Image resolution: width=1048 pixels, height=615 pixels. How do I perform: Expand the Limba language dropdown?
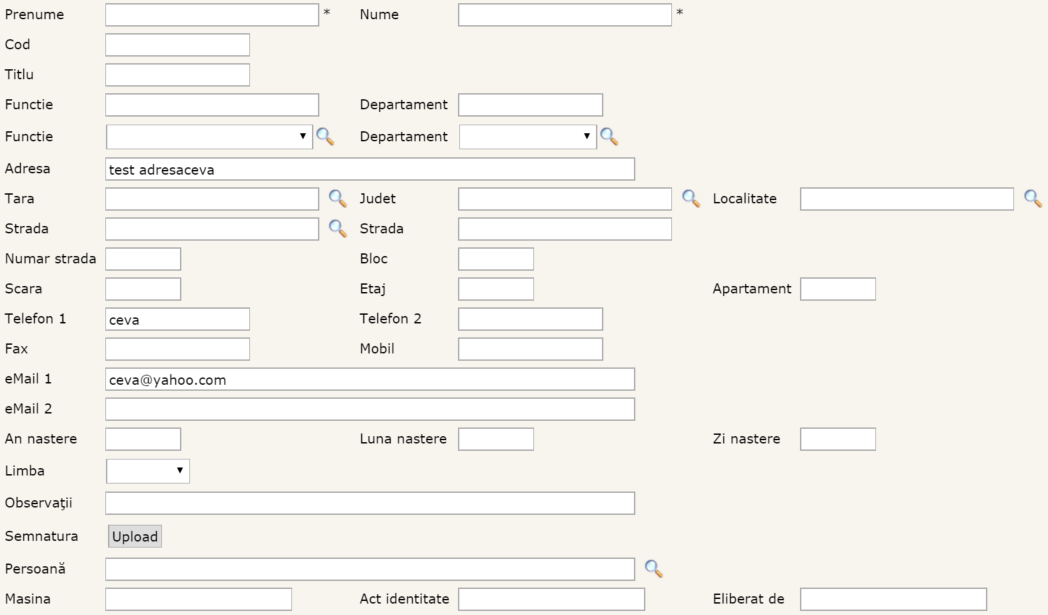coord(148,471)
